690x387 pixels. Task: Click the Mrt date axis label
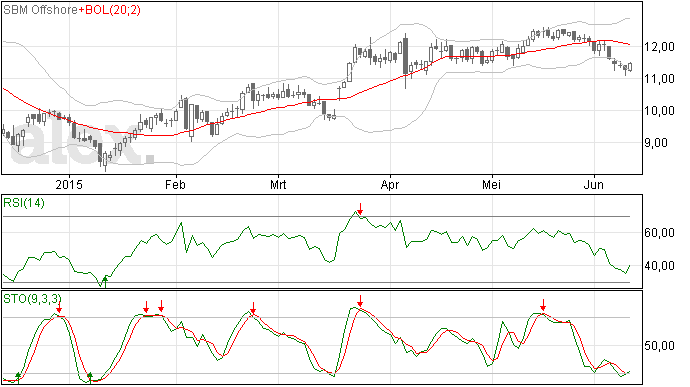coord(278,184)
